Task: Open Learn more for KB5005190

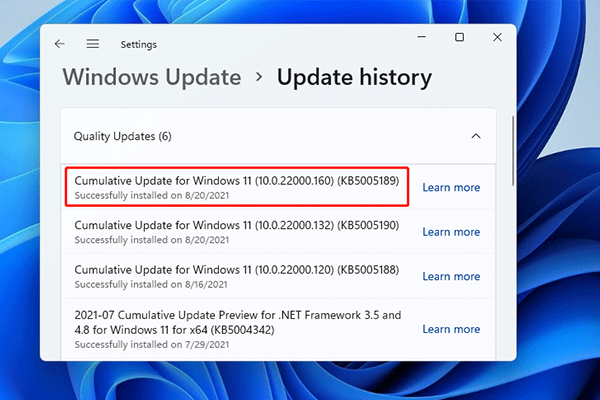Action: click(451, 232)
